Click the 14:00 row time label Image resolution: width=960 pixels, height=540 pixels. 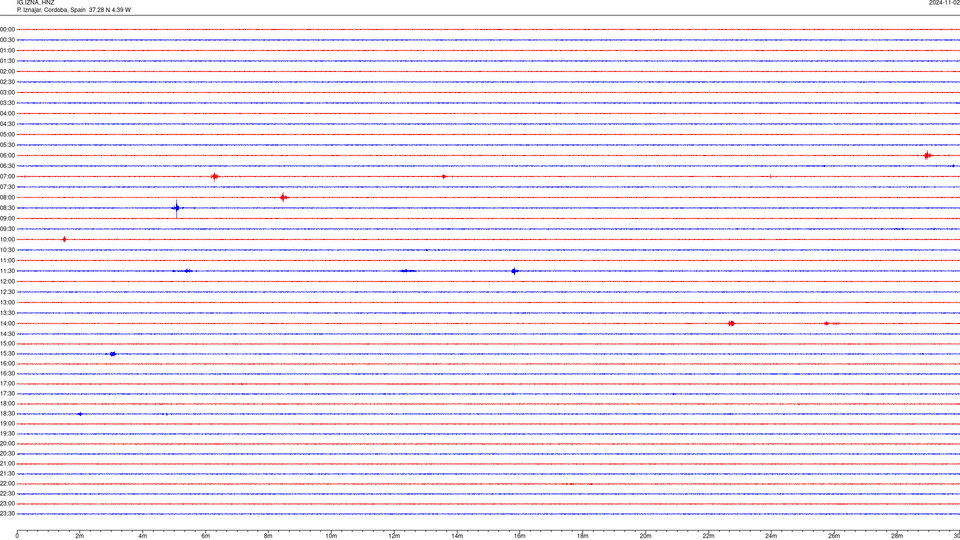[x=7, y=323]
